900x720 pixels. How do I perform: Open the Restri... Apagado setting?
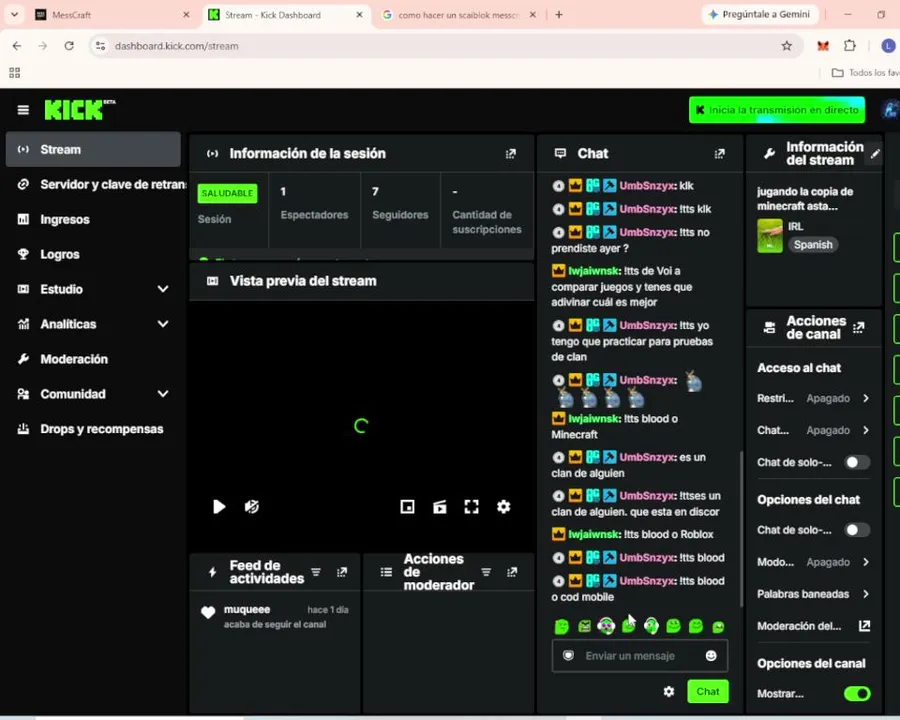[x=813, y=398]
